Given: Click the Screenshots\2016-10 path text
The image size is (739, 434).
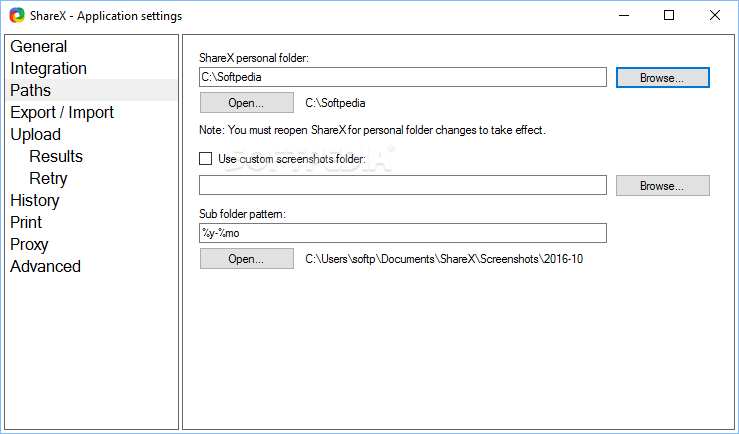Looking at the screenshot, I should [x=444, y=259].
